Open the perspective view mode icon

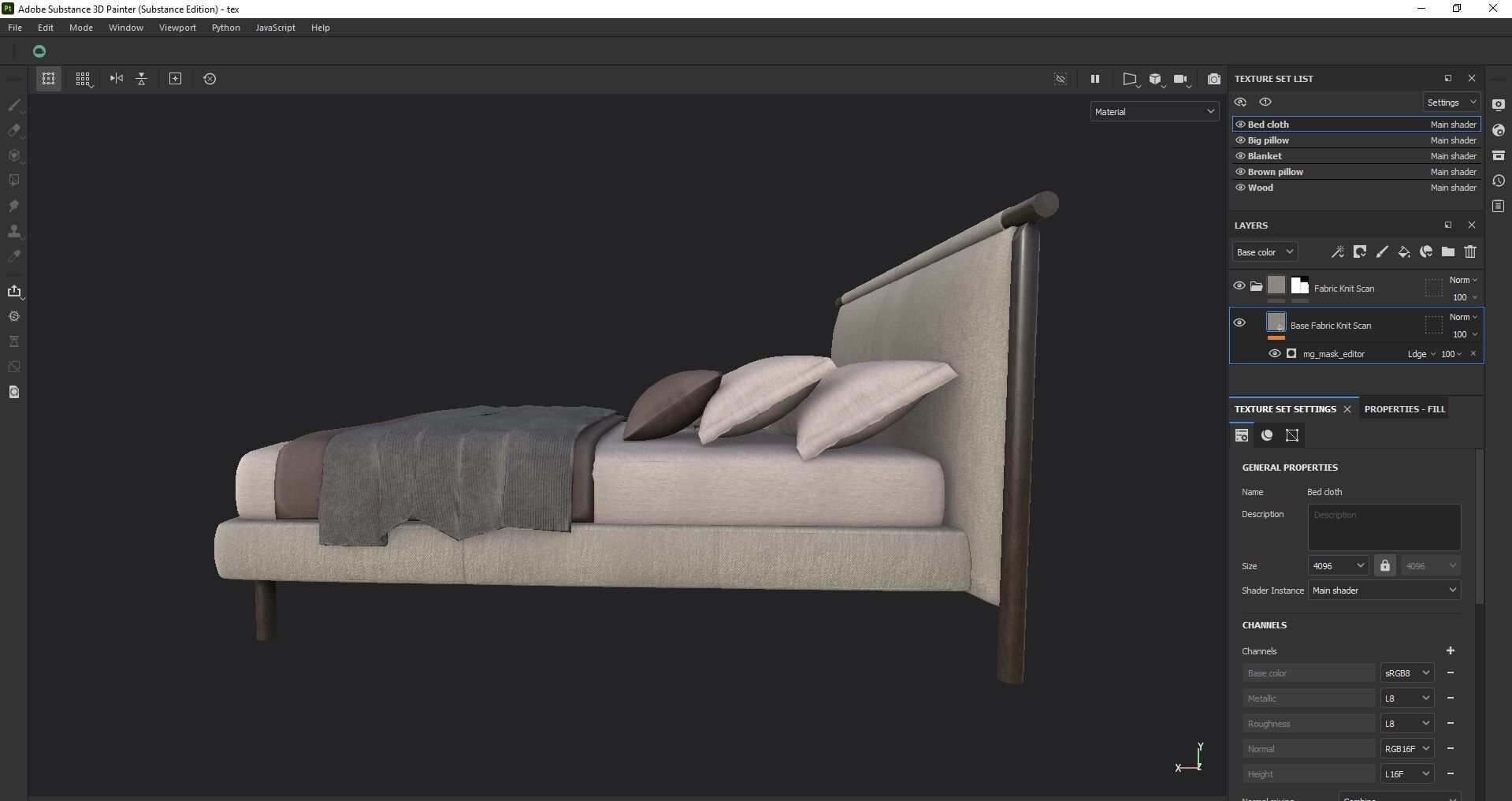point(1130,79)
